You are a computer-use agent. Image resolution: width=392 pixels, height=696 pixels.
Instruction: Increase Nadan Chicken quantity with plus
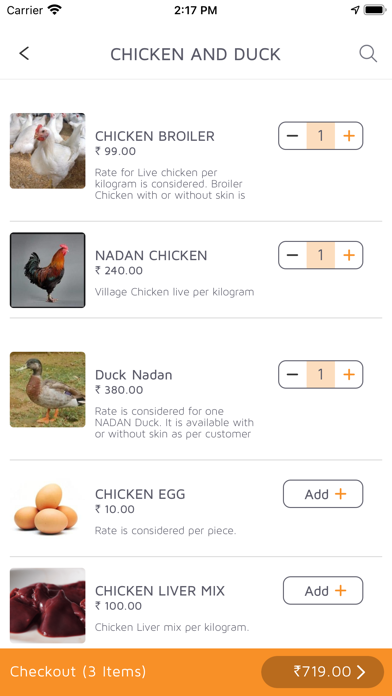(349, 255)
